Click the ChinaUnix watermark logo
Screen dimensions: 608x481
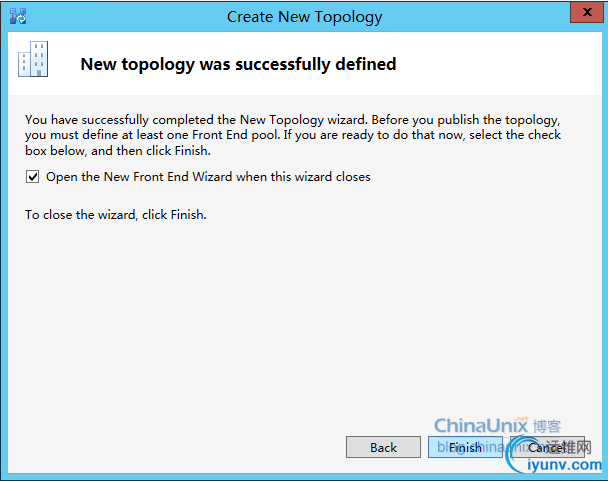click(x=481, y=426)
